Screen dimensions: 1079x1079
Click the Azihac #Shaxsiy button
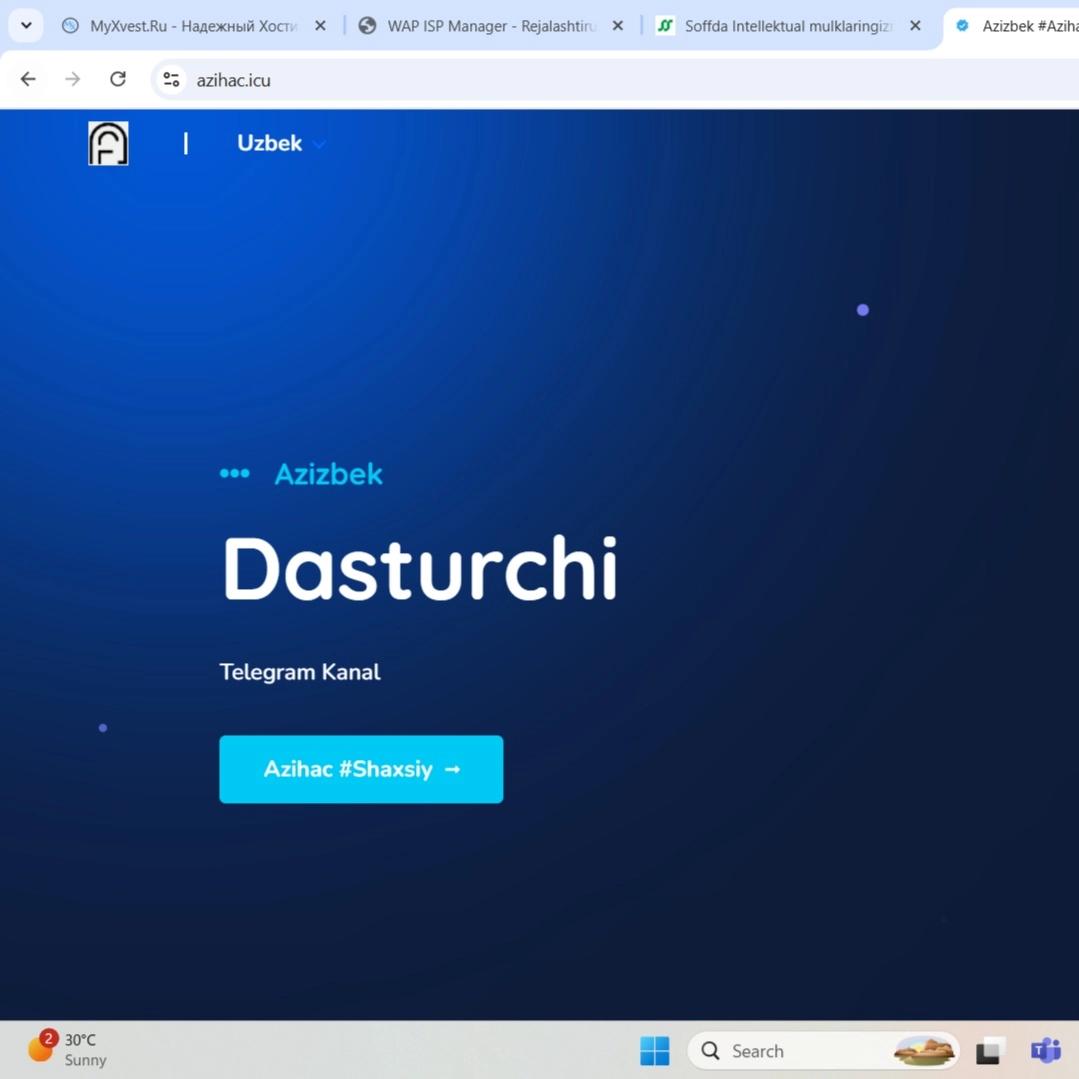[x=361, y=769]
